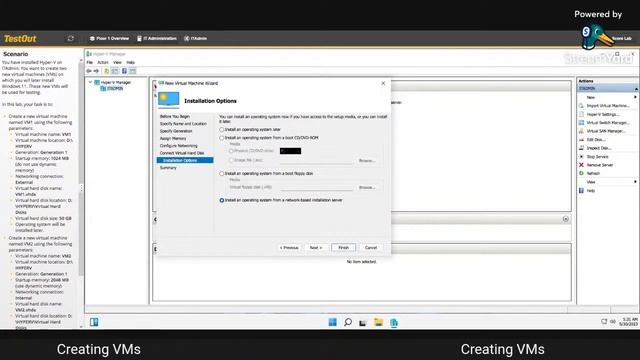
Task: Click the blue Help toolbar icon
Action: (124, 71)
